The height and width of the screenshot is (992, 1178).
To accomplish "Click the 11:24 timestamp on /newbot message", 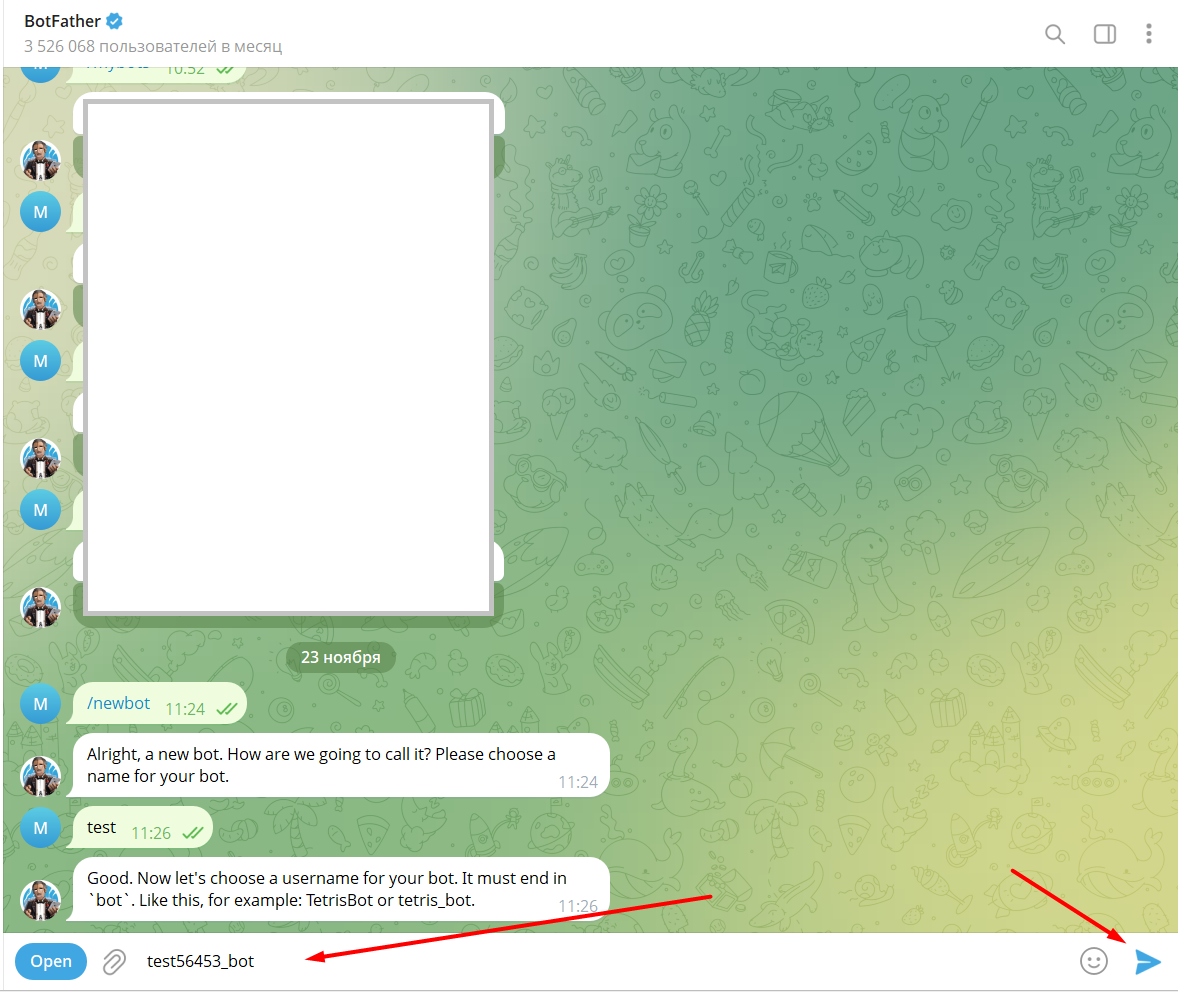I will click(x=185, y=709).
